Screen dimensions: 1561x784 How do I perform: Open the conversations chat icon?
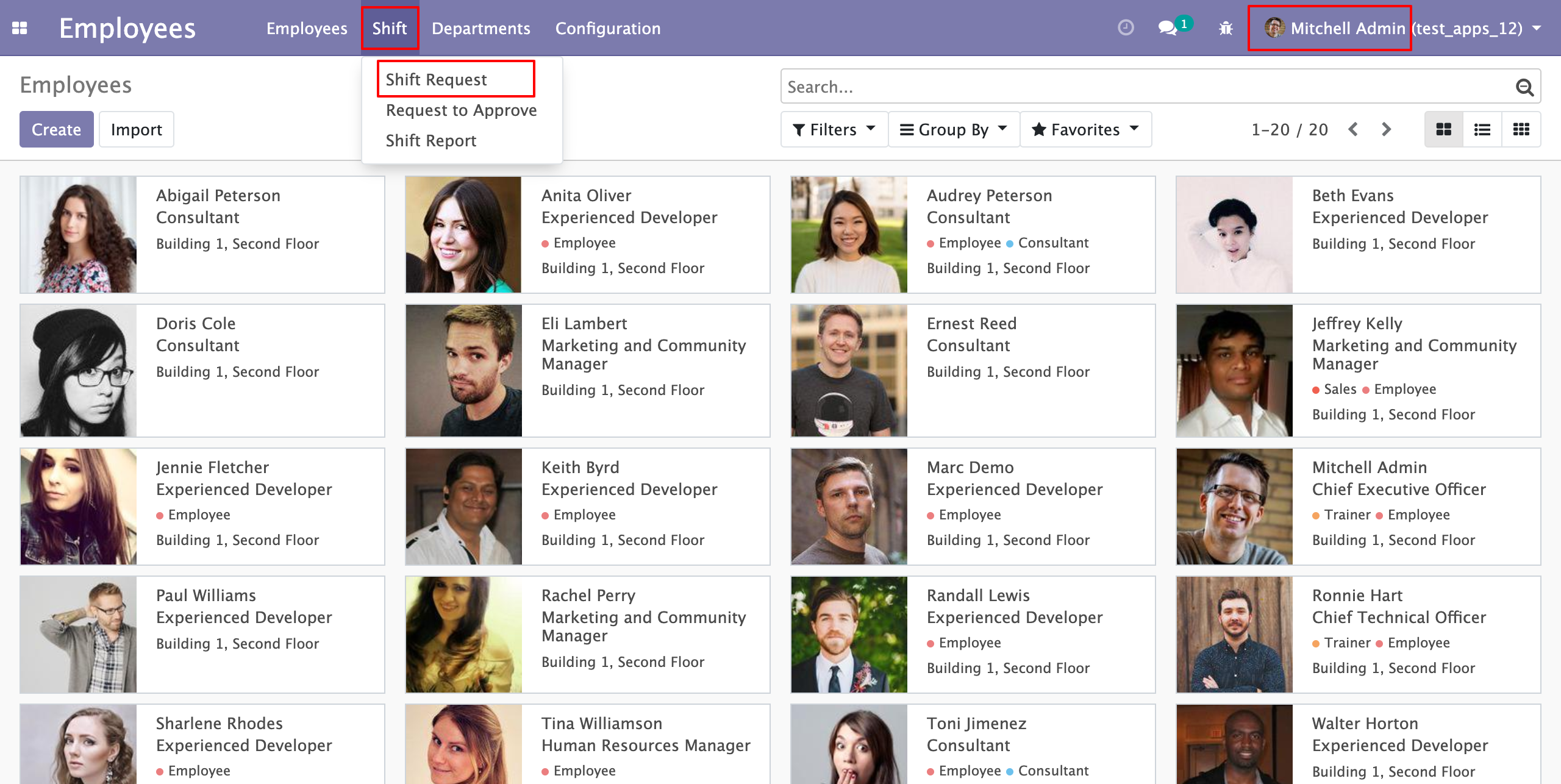pyautogui.click(x=1167, y=28)
